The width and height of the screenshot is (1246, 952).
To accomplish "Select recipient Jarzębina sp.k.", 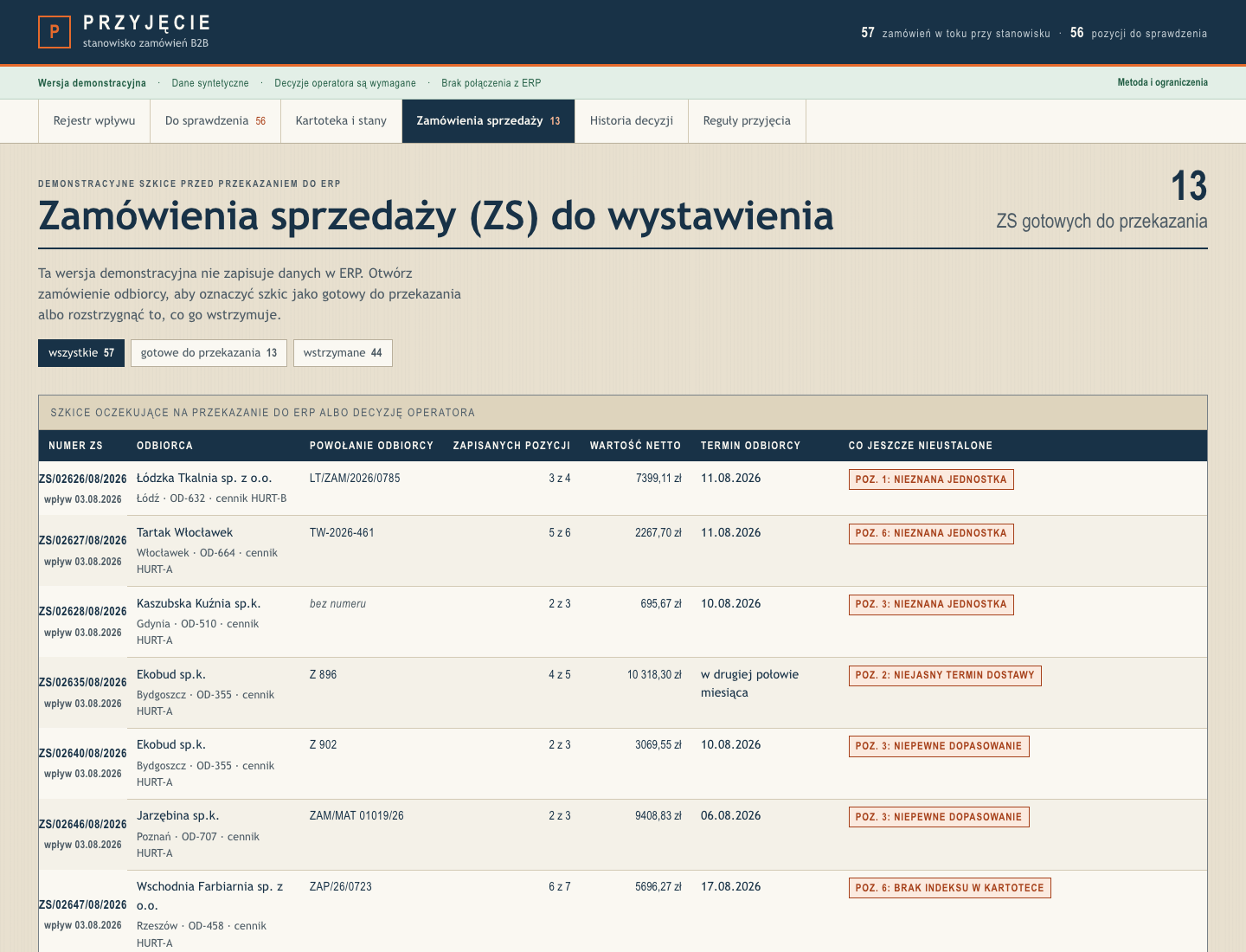I will coord(177,815).
